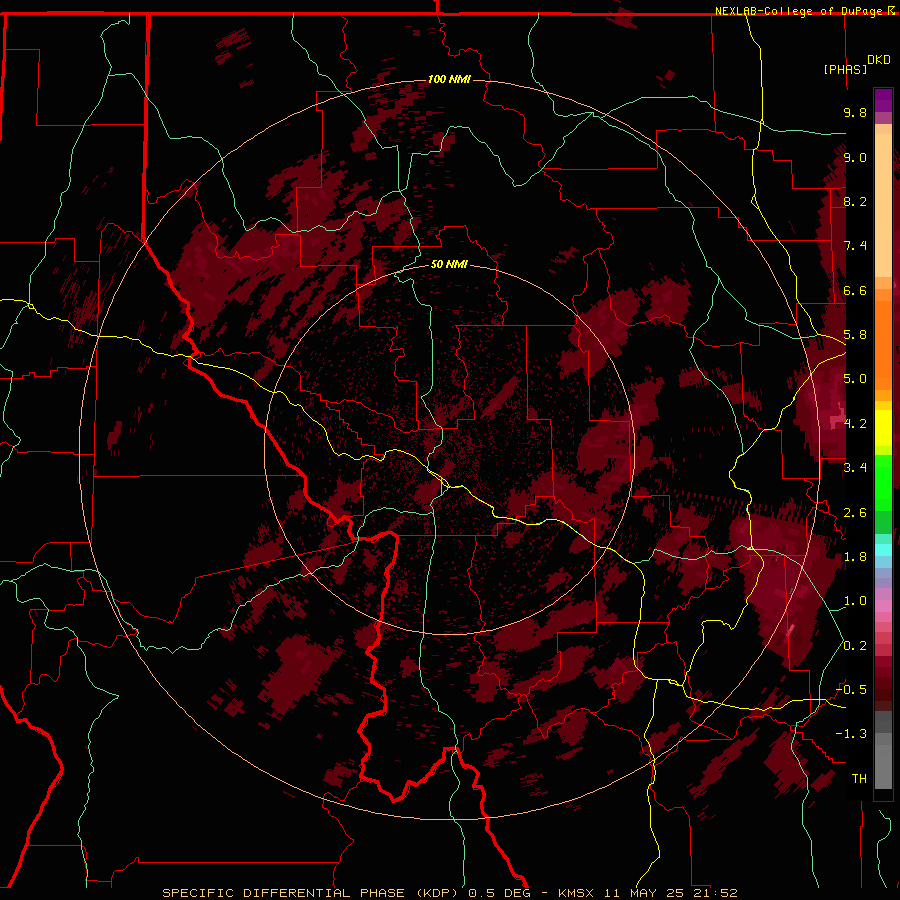Select the 1.8 value on the color scale
Image resolution: width=900 pixels, height=900 pixels.
click(855, 557)
